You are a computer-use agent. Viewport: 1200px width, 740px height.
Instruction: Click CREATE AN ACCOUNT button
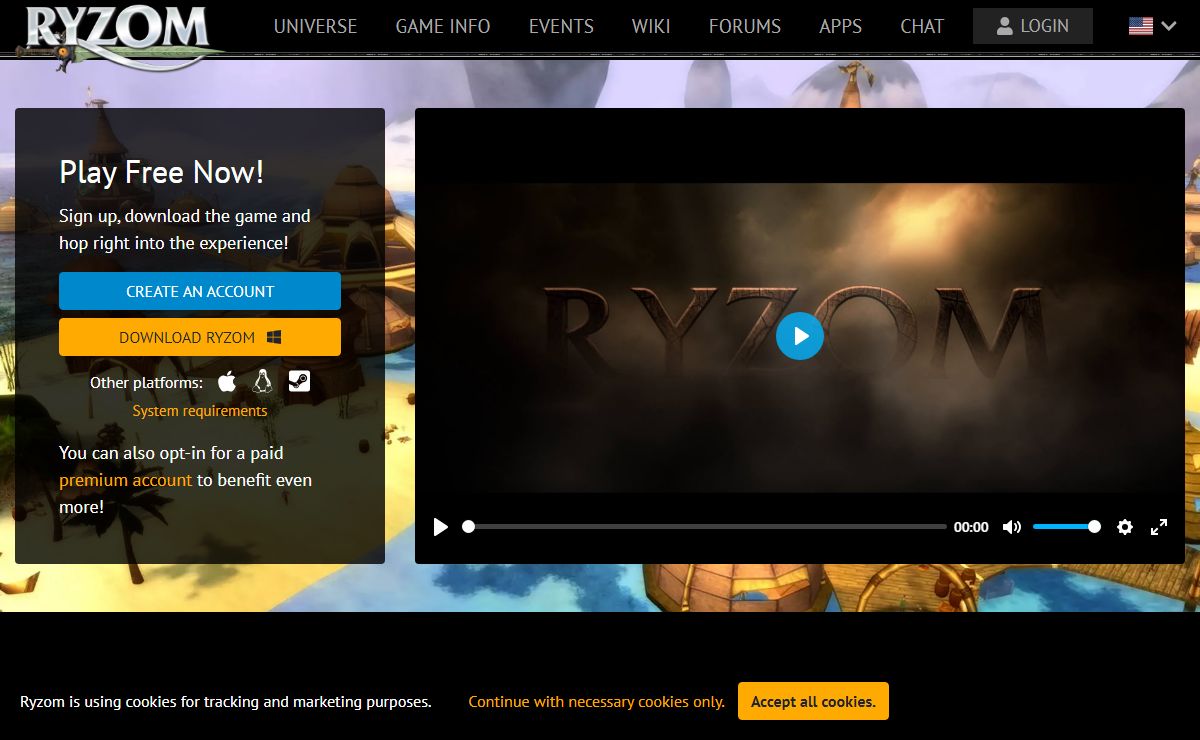point(200,291)
